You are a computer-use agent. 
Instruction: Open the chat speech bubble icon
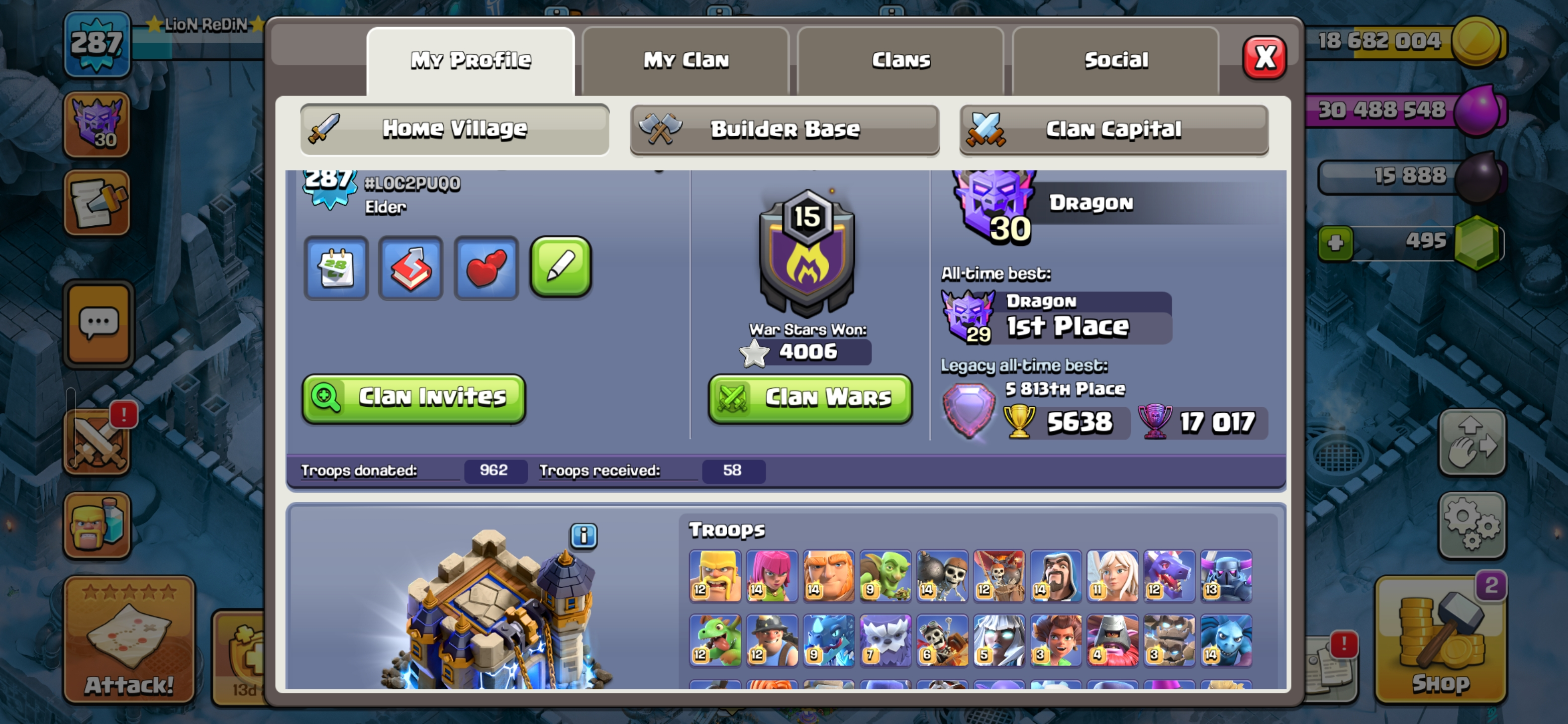pyautogui.click(x=98, y=323)
